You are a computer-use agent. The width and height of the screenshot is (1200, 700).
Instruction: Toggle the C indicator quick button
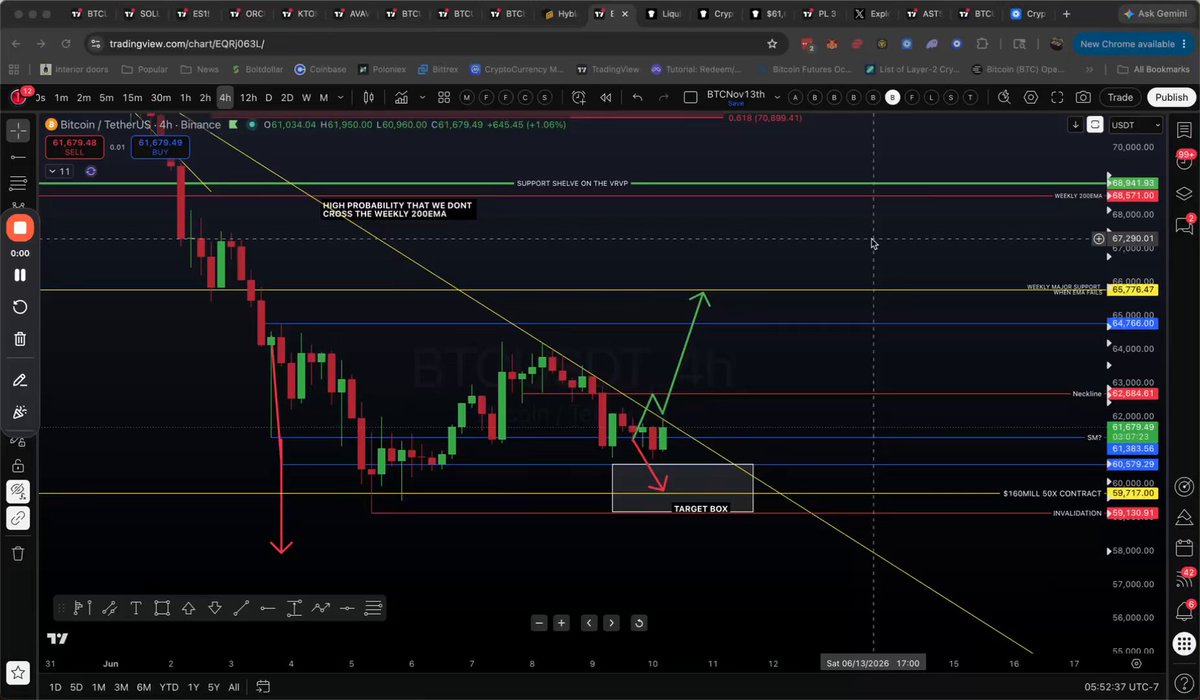point(526,97)
